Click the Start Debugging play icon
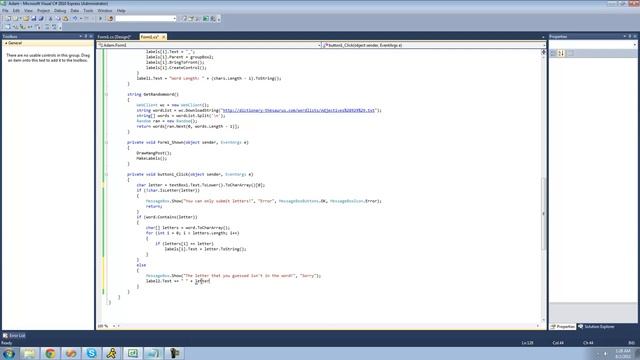This screenshot has height=360, width=640. (x=100, y=19)
